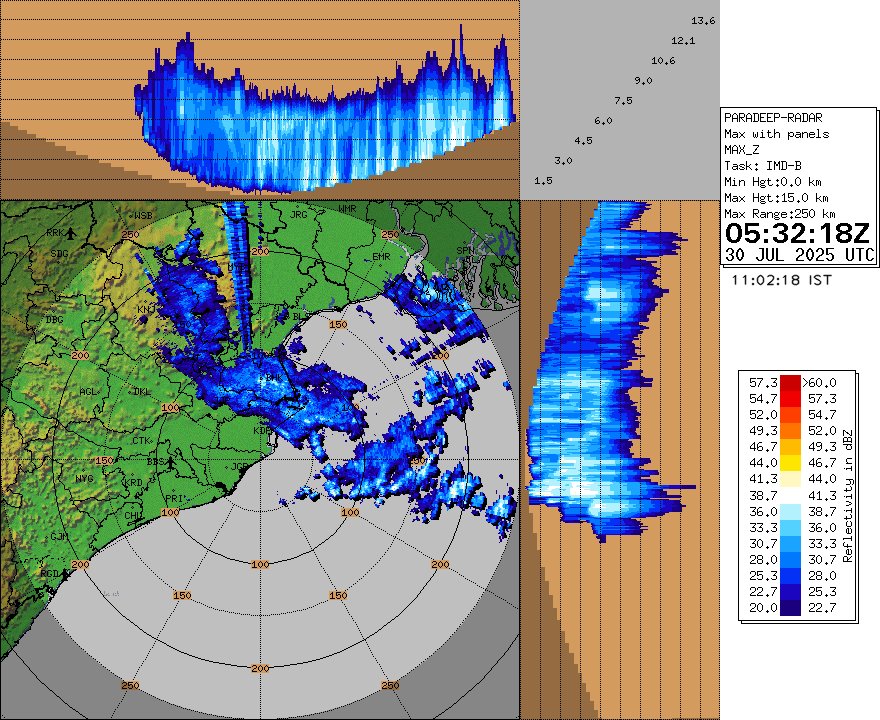880x720 pixels.
Task: Select the 9.0 height scale value
Action: coord(643,81)
